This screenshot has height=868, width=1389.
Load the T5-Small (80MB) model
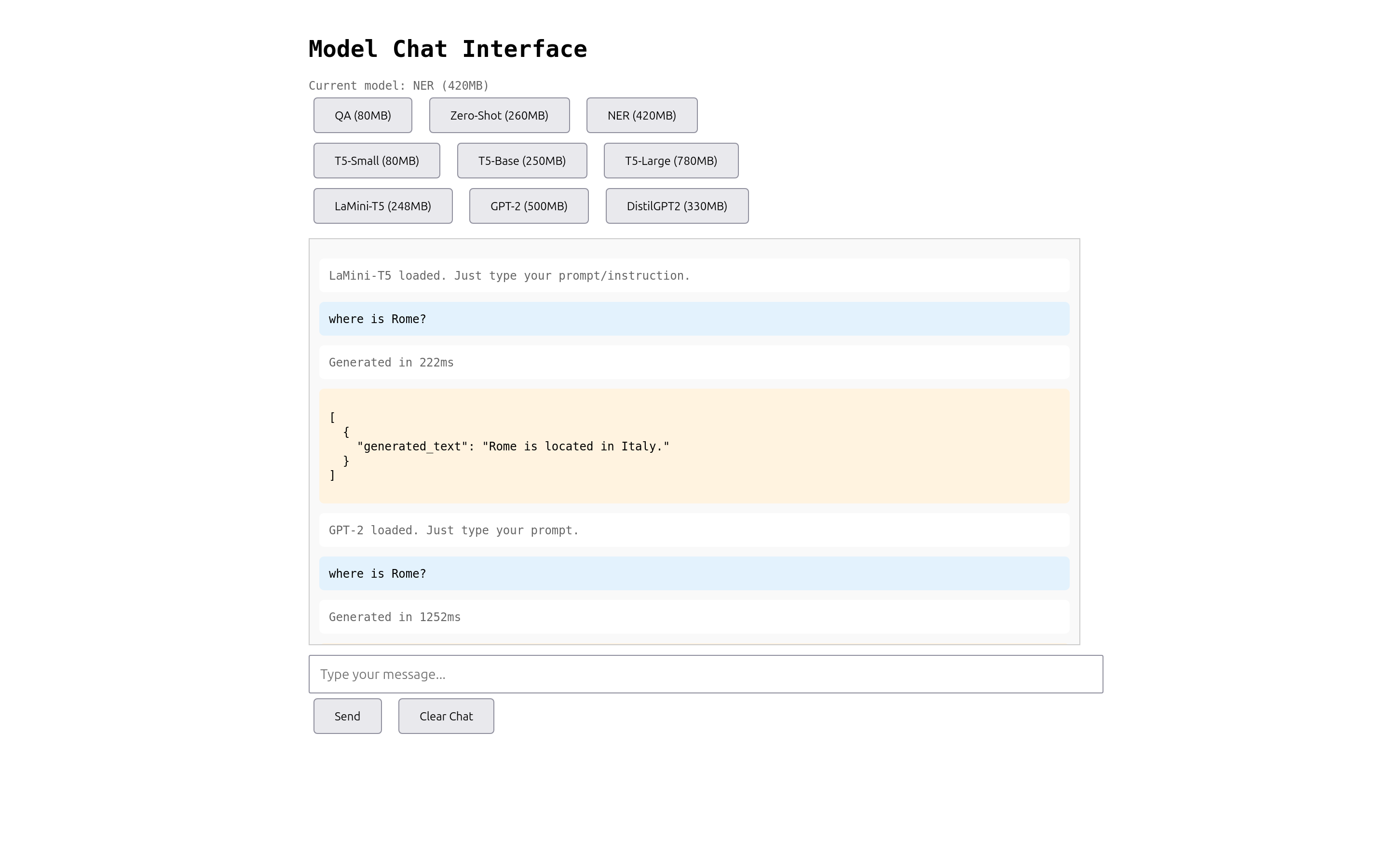377,161
